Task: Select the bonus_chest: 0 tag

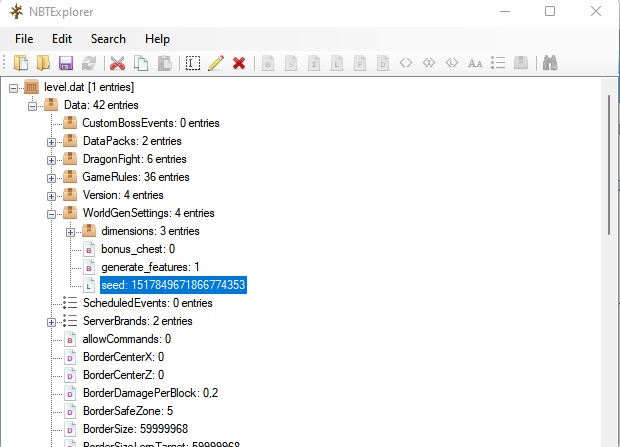Action: (138, 249)
